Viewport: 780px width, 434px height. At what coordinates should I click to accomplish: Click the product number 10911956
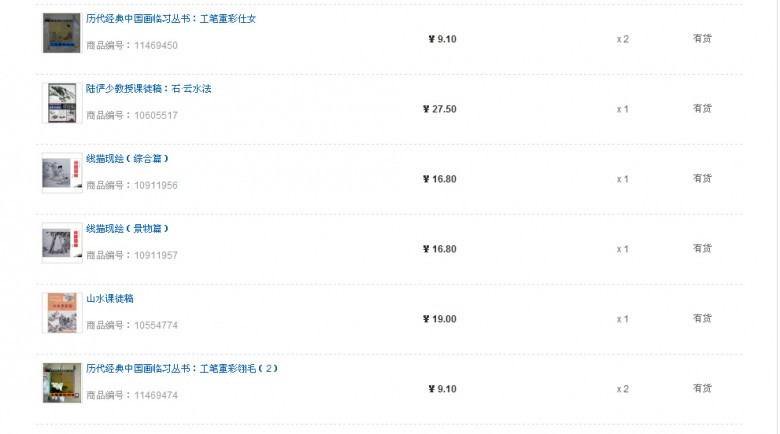pos(156,185)
